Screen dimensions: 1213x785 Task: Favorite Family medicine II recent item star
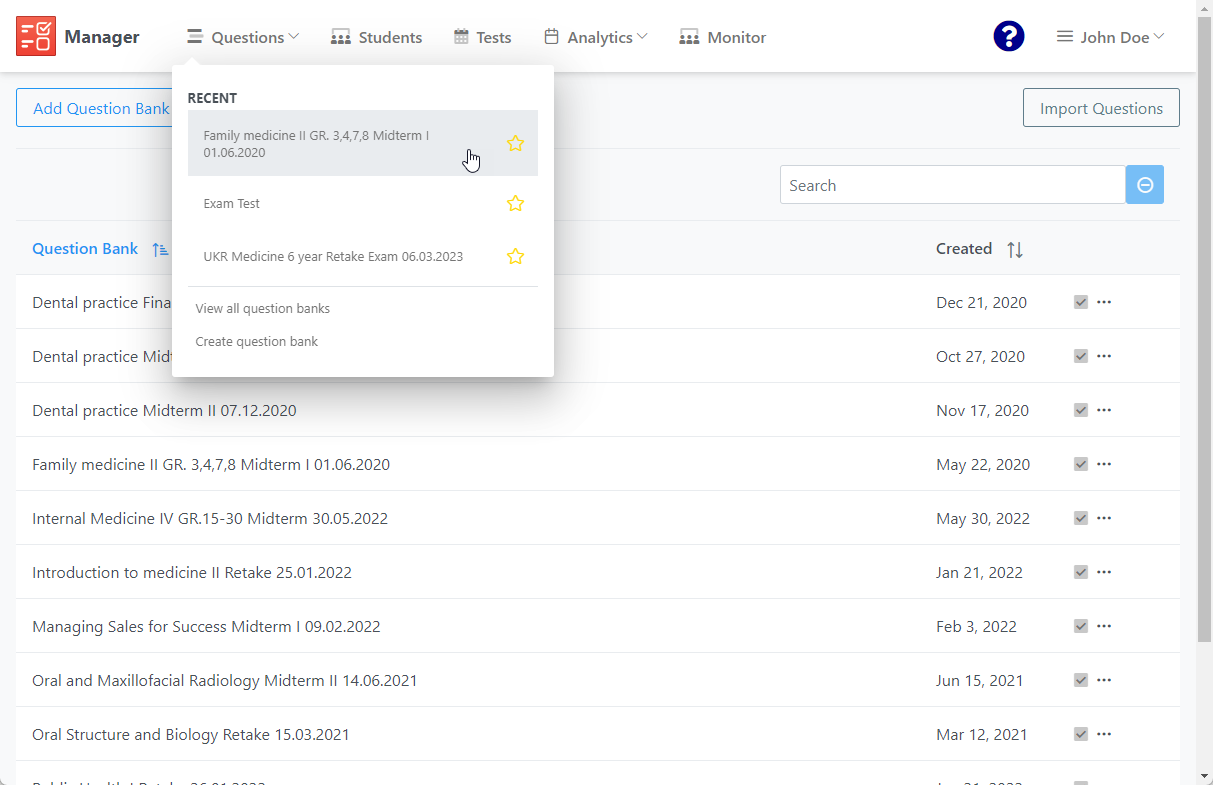tap(515, 143)
